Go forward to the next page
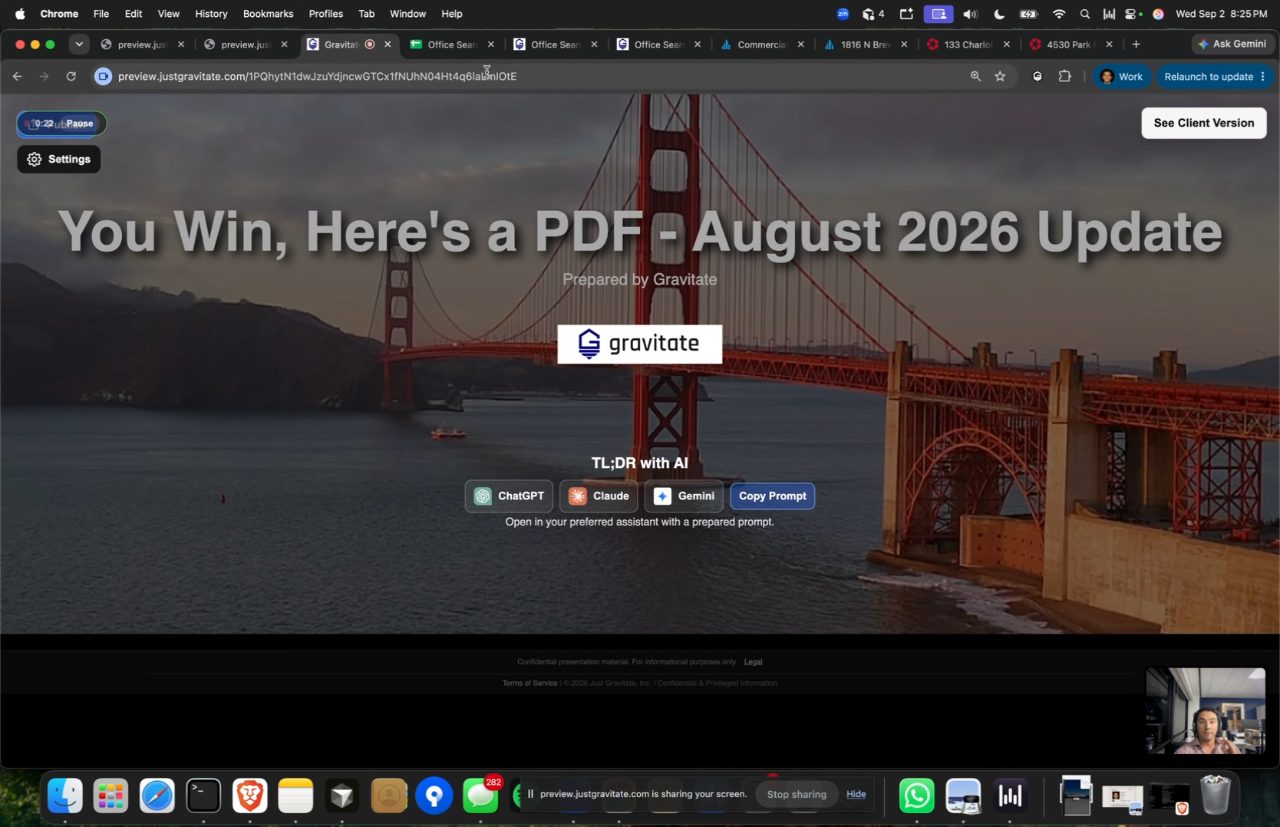 [x=44, y=76]
